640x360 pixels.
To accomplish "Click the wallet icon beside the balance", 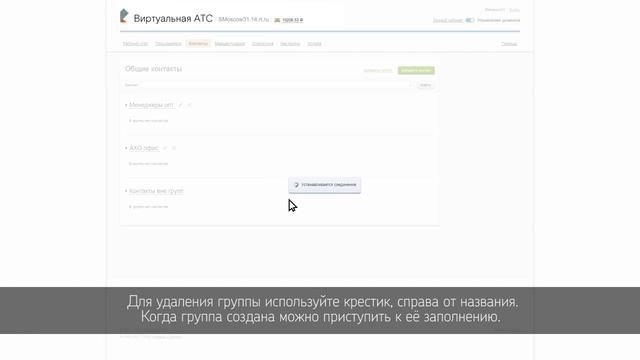I will 277,20.
